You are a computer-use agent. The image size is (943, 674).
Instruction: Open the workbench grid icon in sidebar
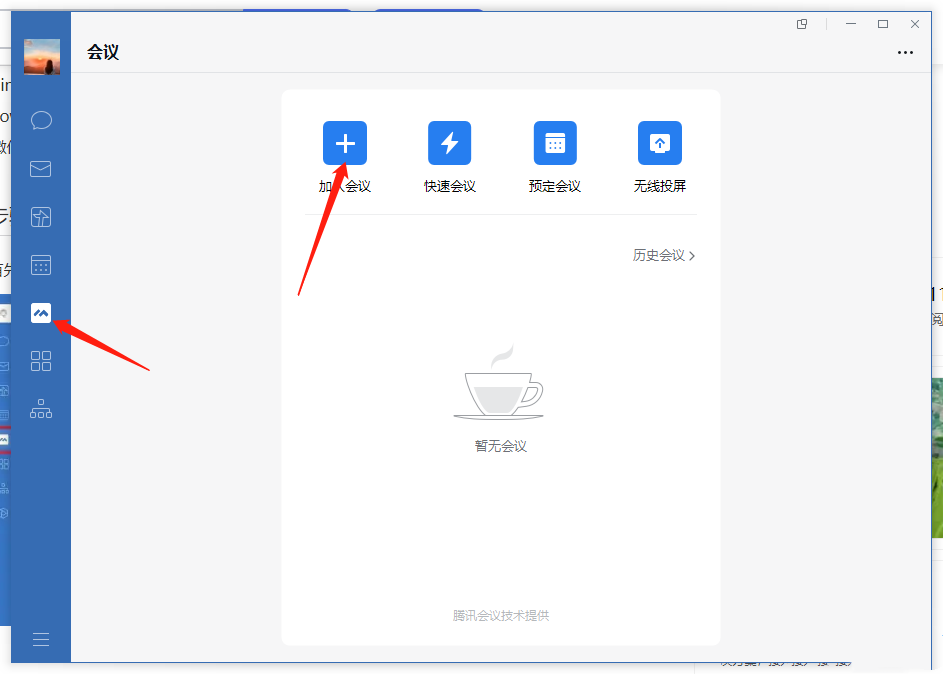click(40, 361)
